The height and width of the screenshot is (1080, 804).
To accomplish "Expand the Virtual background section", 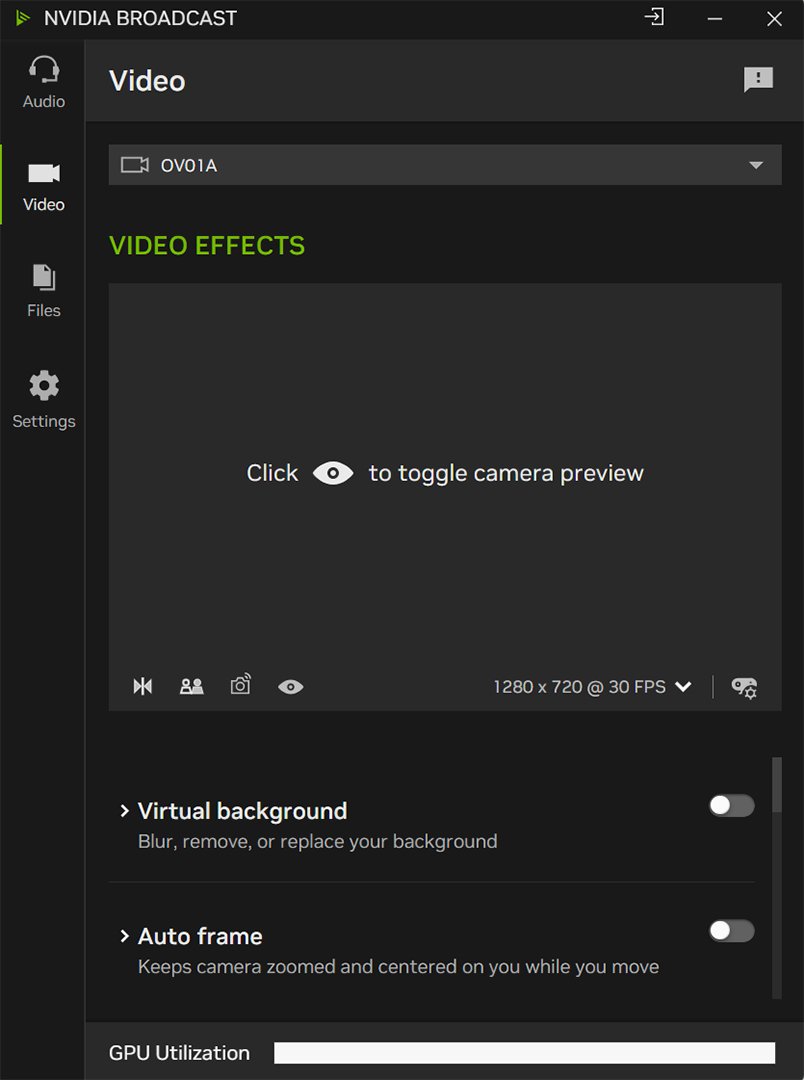I will [x=125, y=811].
